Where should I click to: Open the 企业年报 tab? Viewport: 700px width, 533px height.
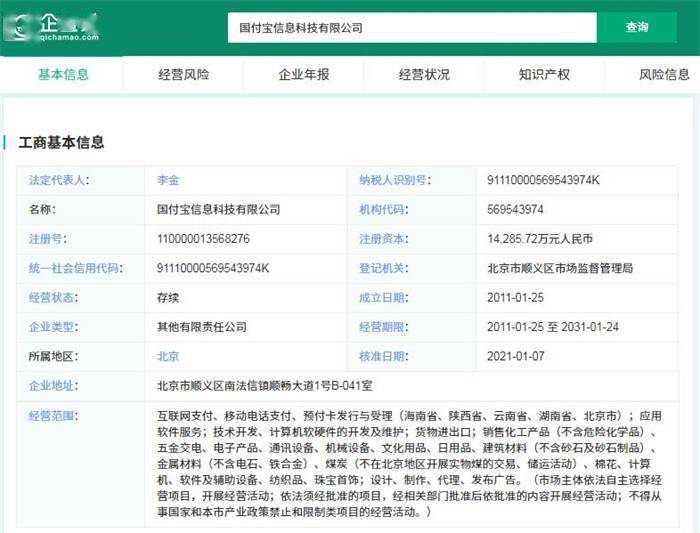[x=304, y=74]
